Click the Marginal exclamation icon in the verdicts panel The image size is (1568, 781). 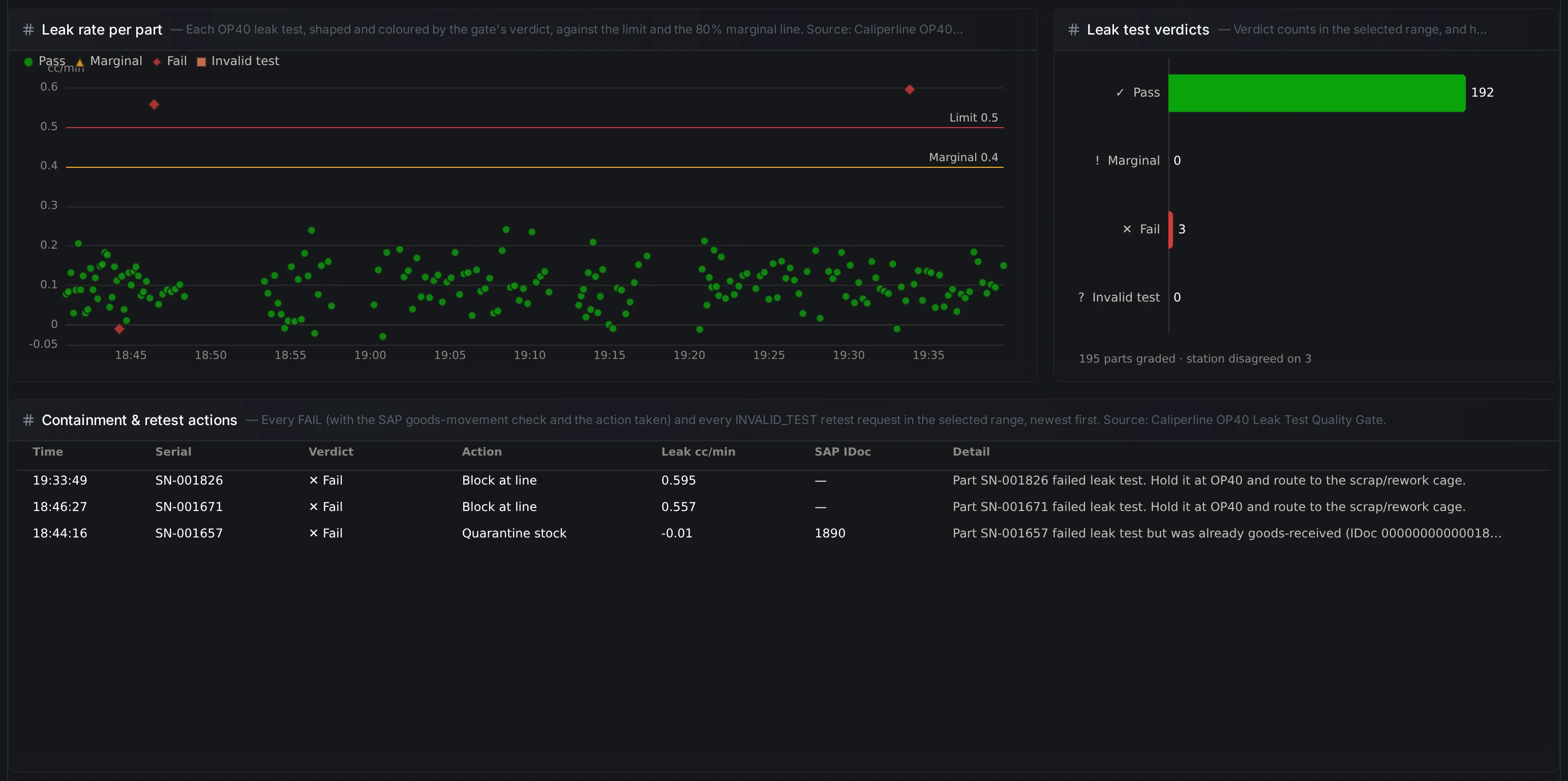[x=1097, y=161]
